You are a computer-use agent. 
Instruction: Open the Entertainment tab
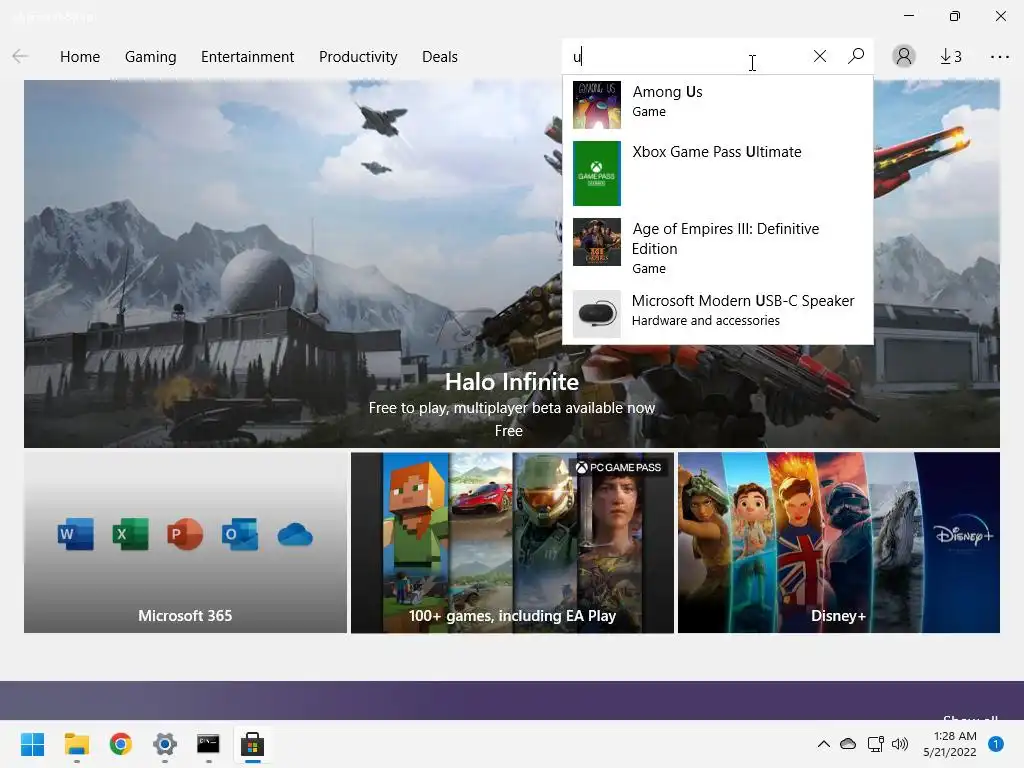[x=248, y=57]
